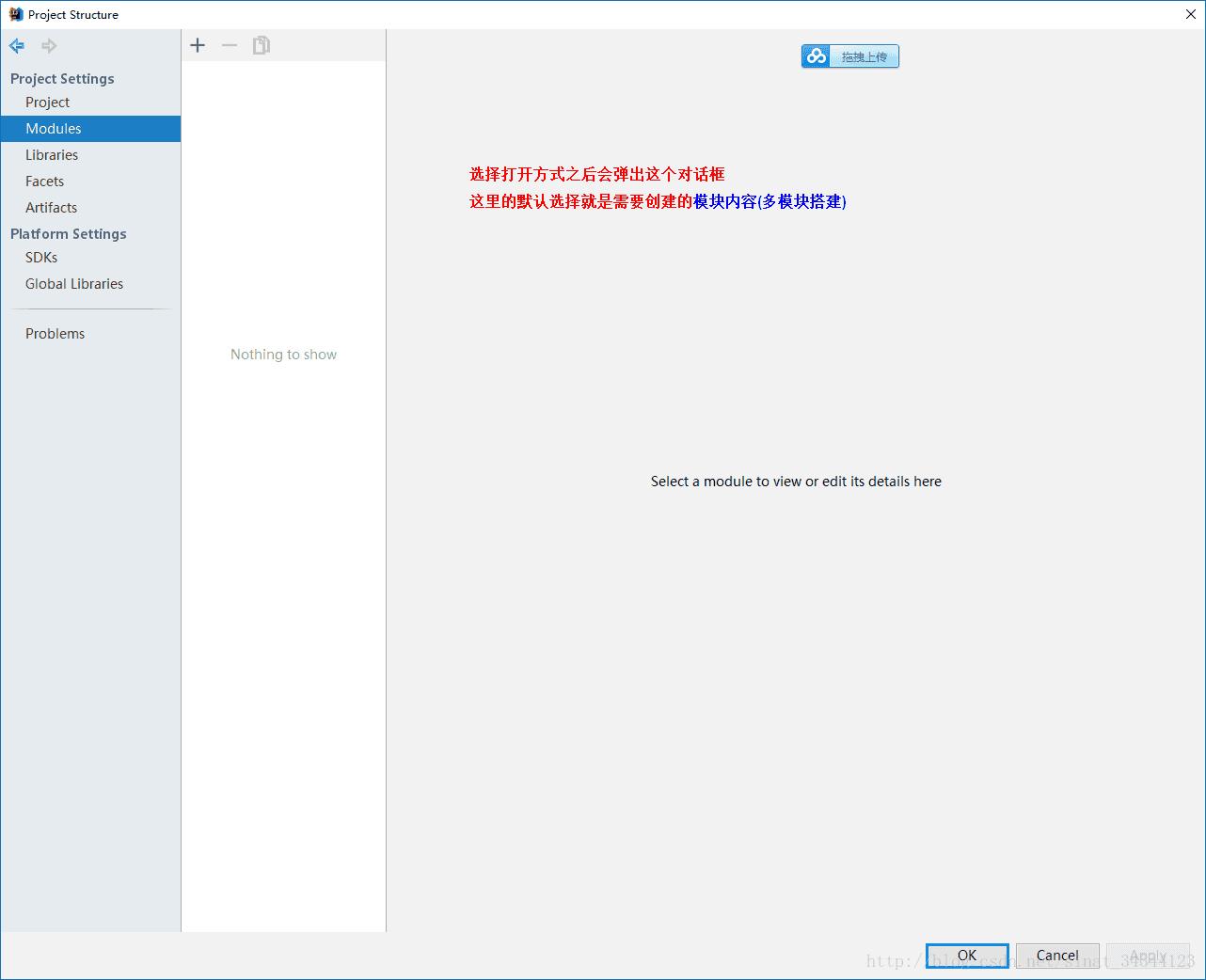1206x980 pixels.
Task: Confirm with the OK button
Action: (x=967, y=956)
